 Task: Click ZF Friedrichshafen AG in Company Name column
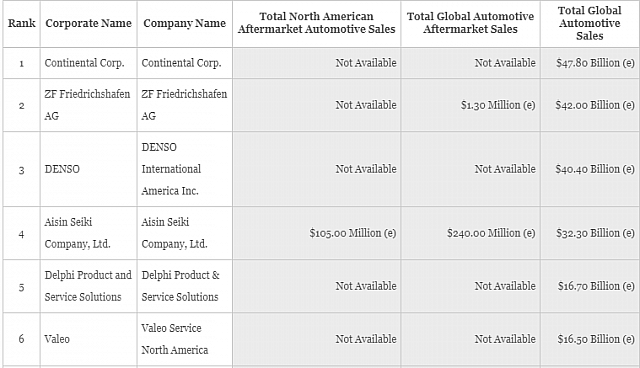pos(184,105)
